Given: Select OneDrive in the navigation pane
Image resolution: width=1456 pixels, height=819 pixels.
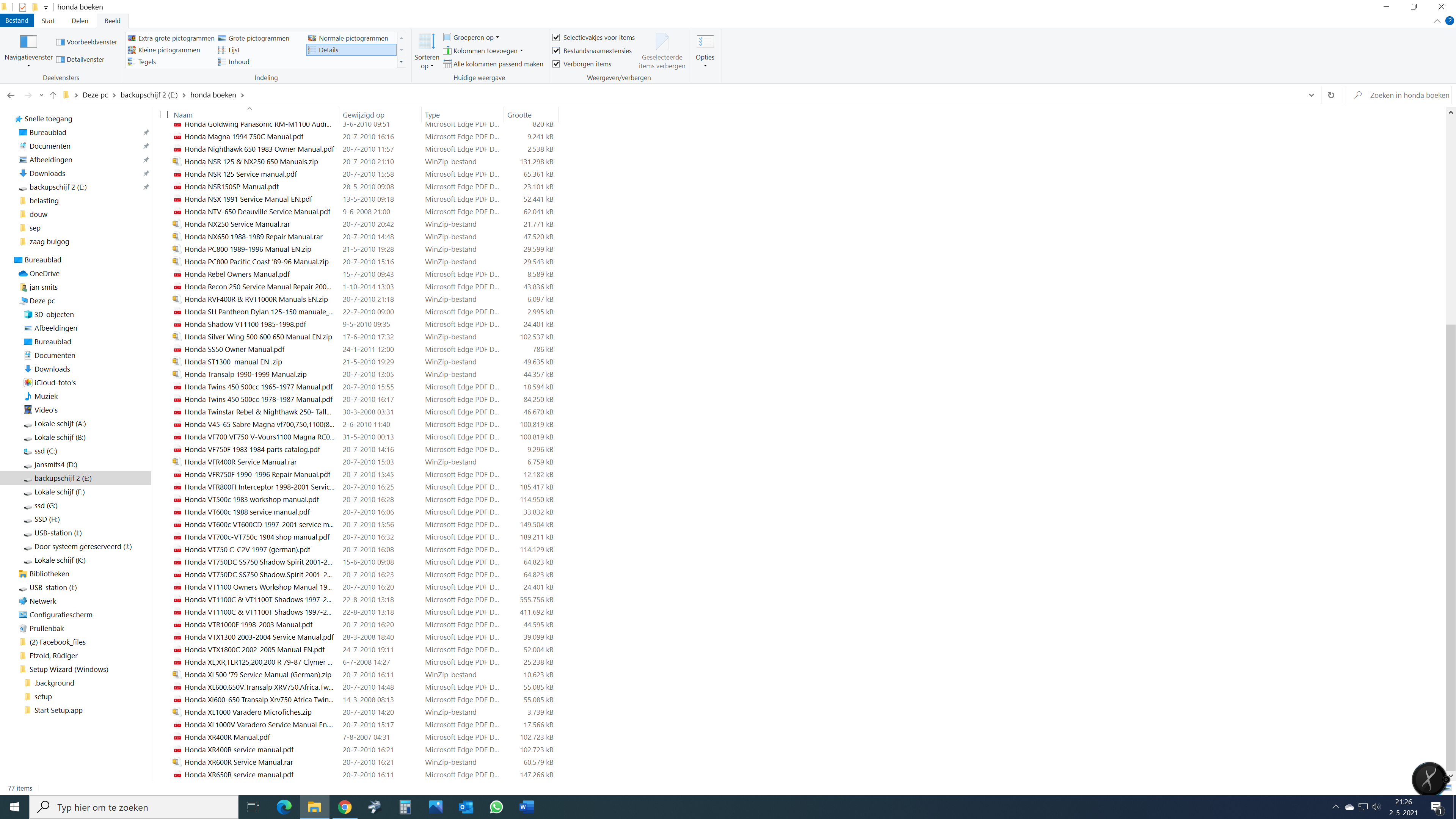Looking at the screenshot, I should (44, 273).
